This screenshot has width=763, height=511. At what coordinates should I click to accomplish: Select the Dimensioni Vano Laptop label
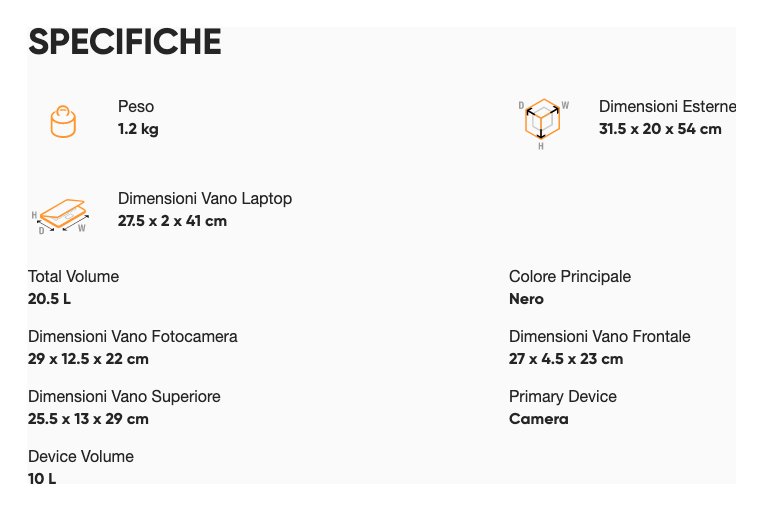click(205, 199)
